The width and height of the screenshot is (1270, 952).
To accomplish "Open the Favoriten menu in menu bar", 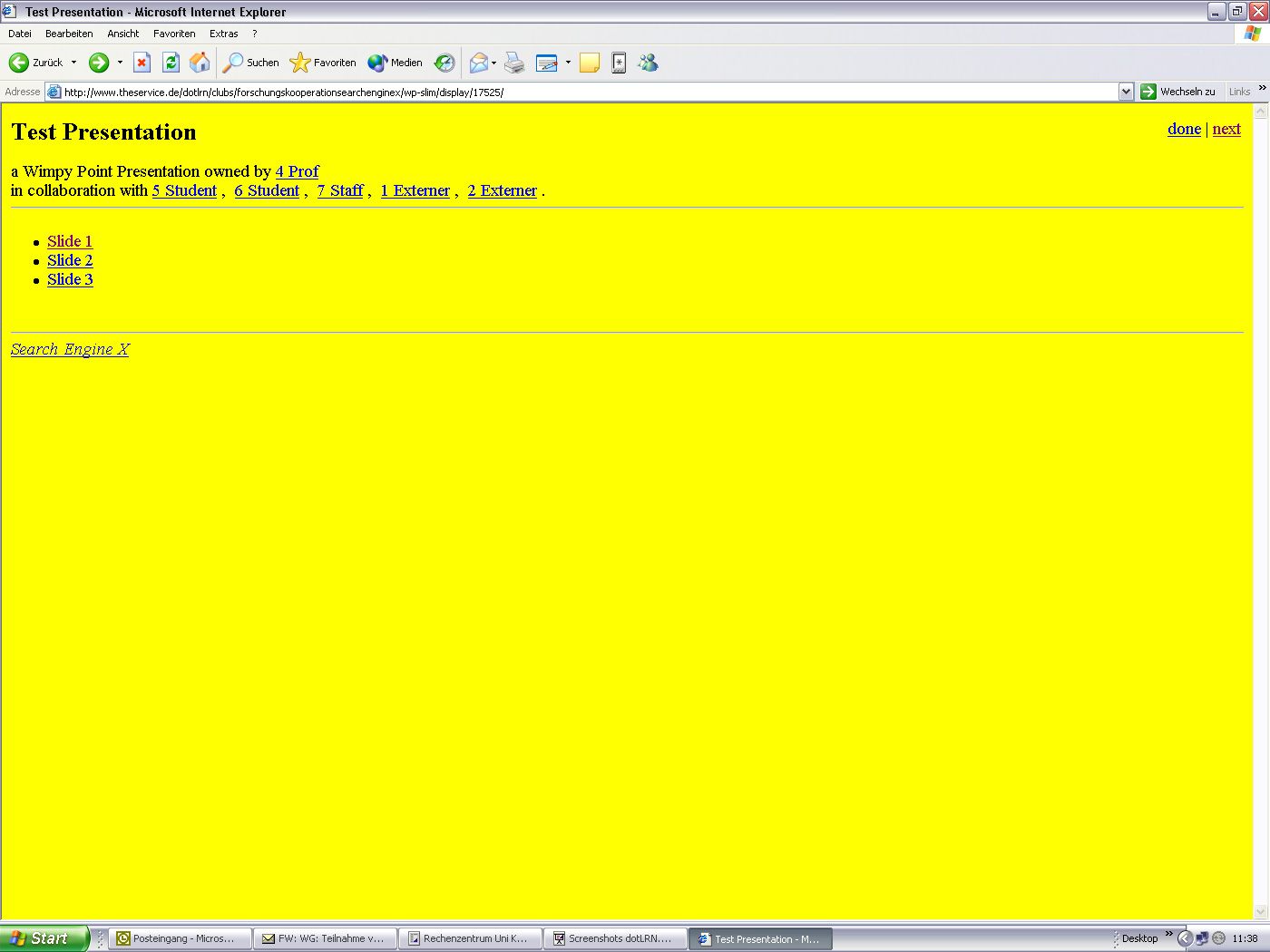I will 174,34.
